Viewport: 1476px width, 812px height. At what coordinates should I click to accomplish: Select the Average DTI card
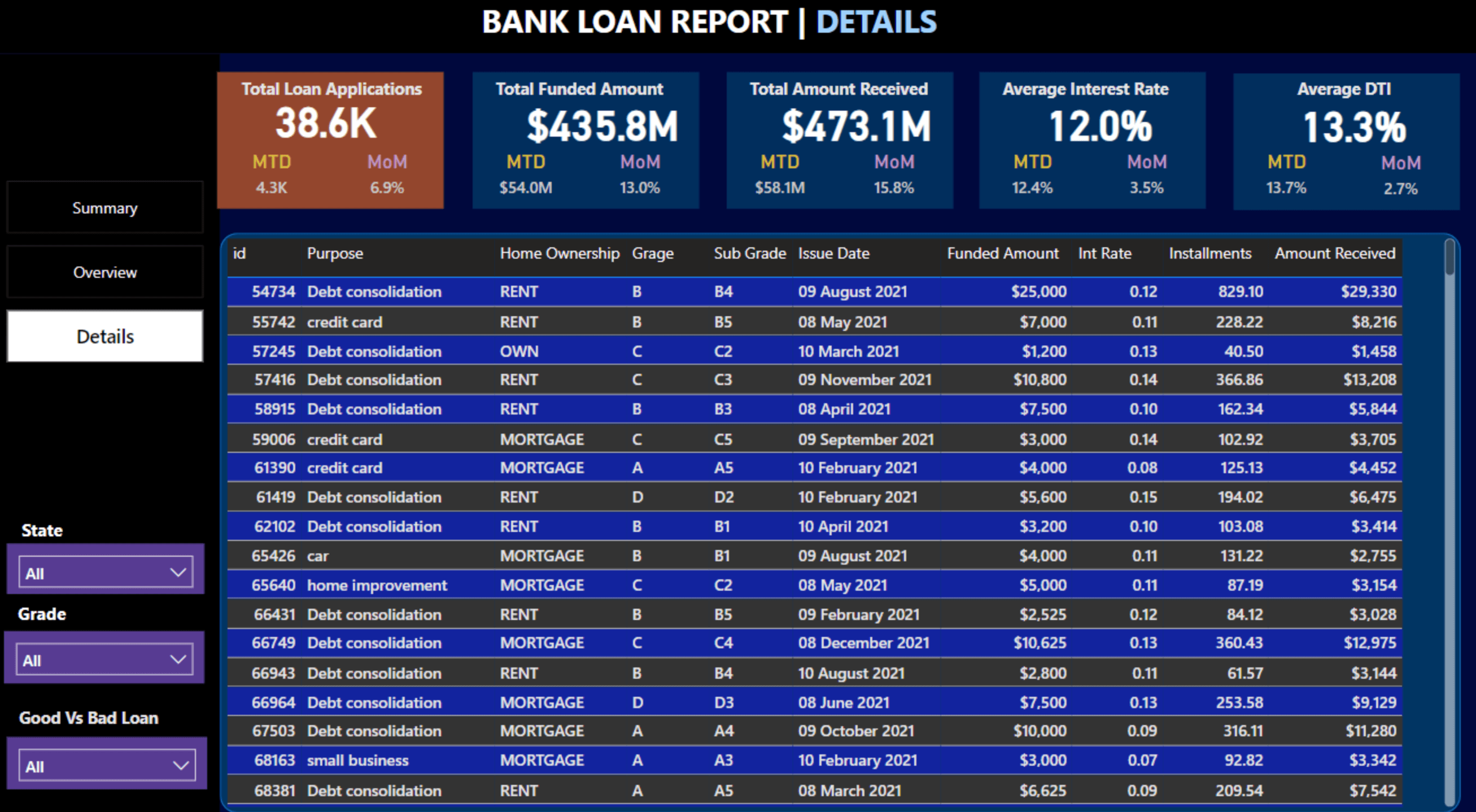(x=1346, y=142)
